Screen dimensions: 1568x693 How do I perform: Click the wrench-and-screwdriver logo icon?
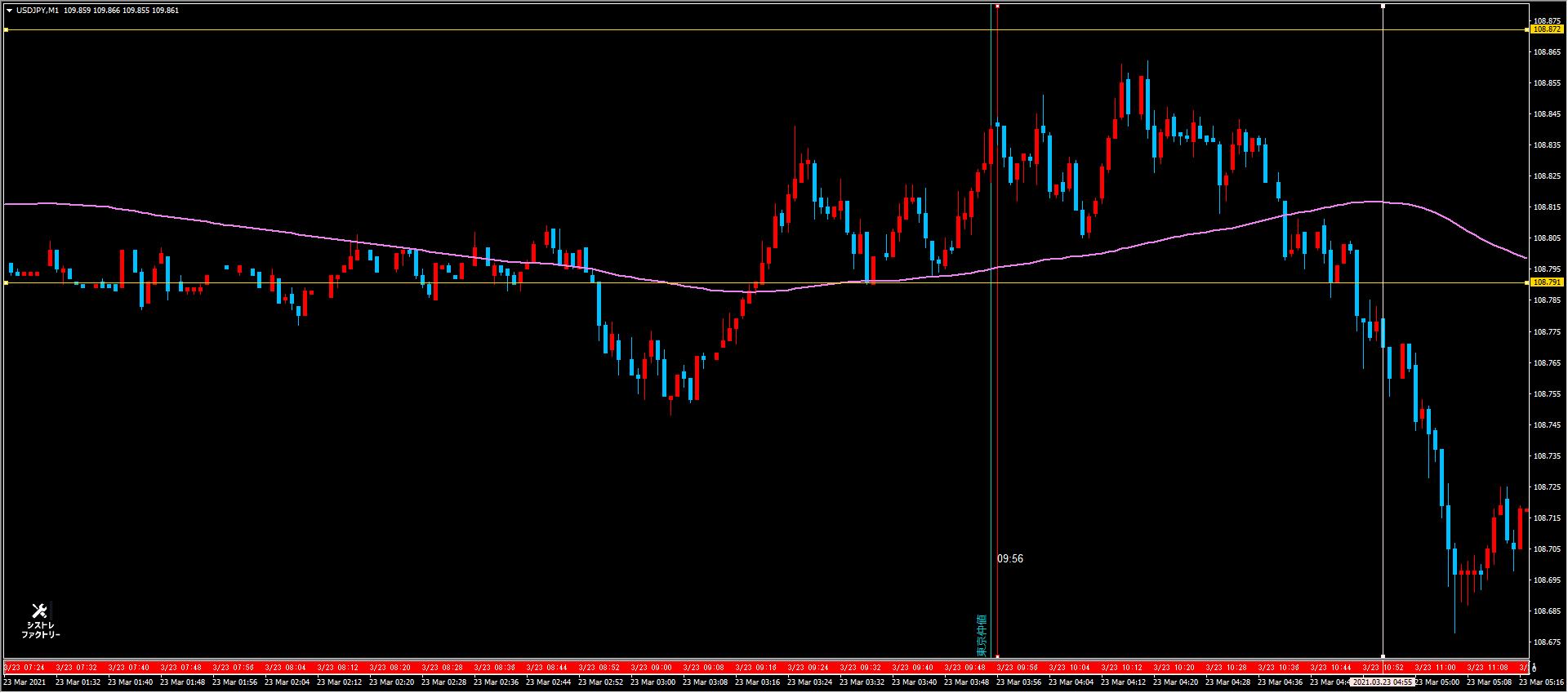click(39, 611)
